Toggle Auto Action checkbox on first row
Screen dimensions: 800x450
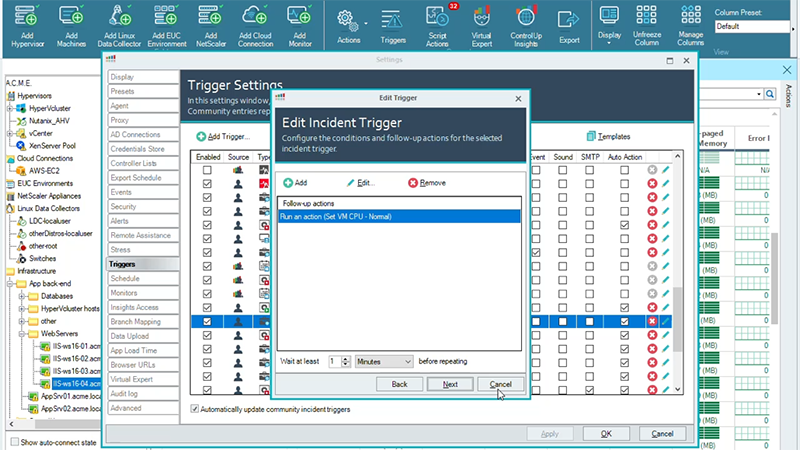(624, 170)
